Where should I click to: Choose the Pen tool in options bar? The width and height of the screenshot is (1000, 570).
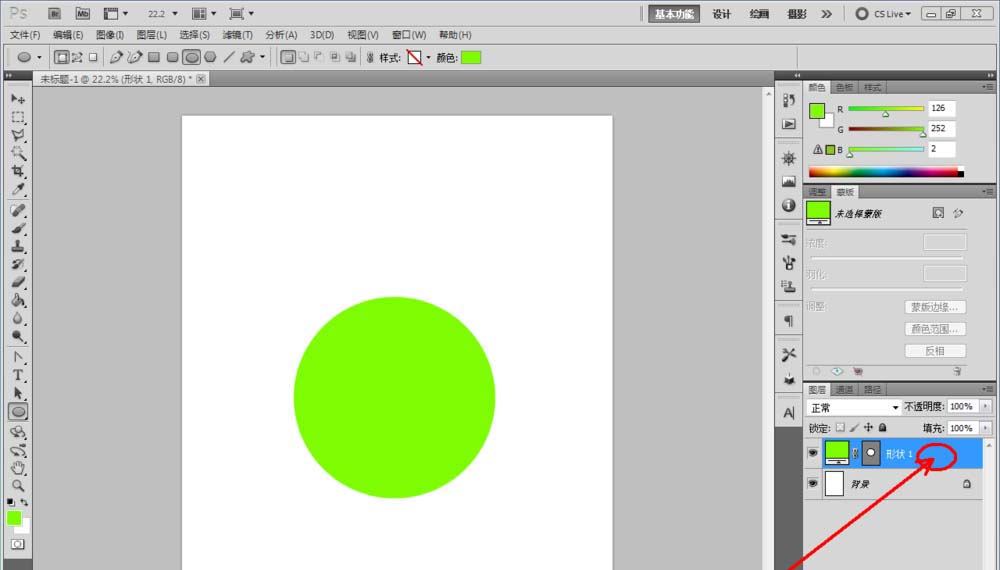[x=116, y=58]
